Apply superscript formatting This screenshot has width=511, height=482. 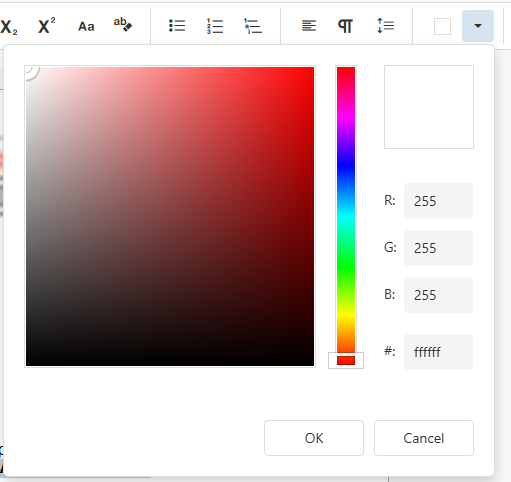coord(47,26)
